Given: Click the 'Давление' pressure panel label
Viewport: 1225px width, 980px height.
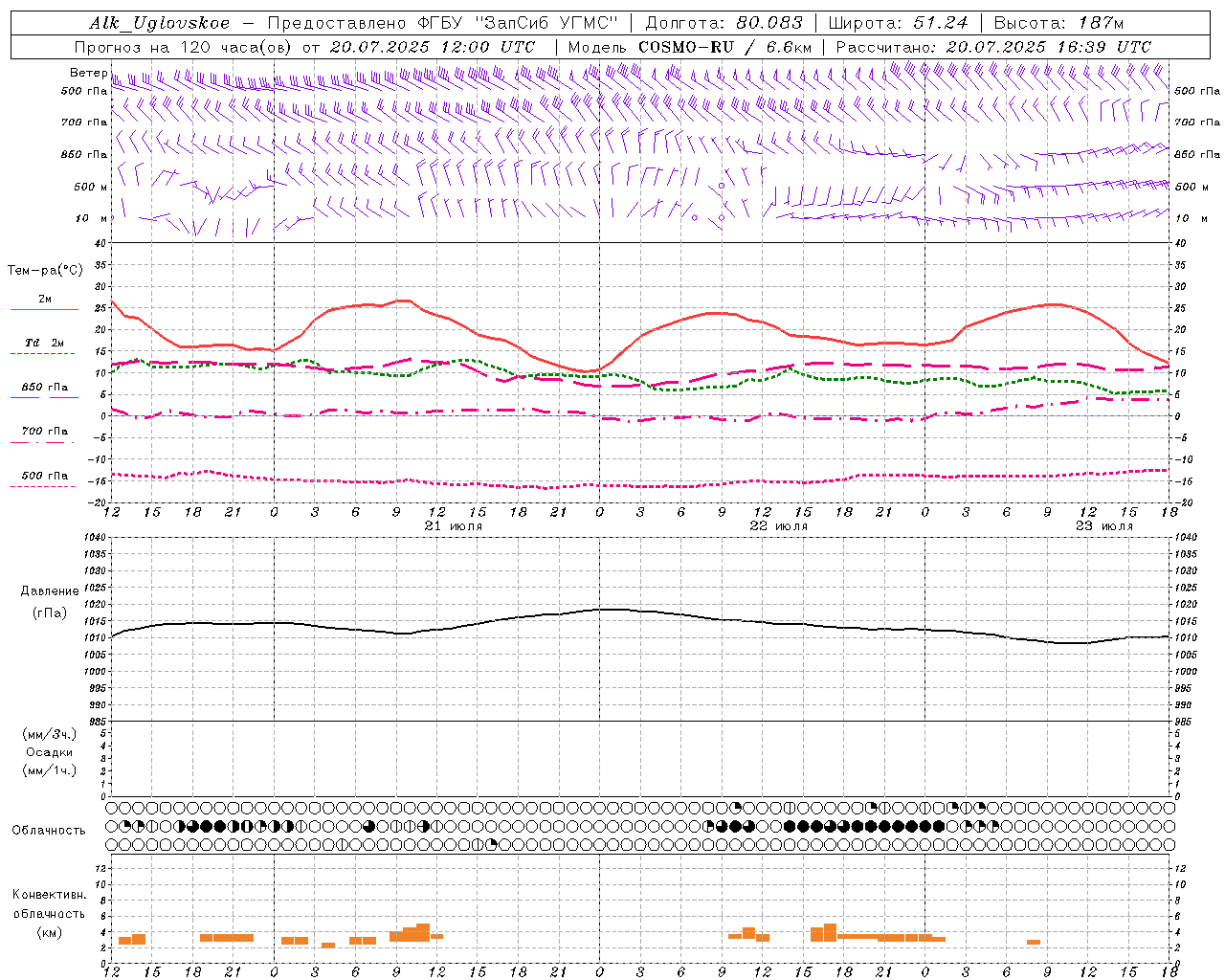Looking at the screenshot, I should click(50, 591).
